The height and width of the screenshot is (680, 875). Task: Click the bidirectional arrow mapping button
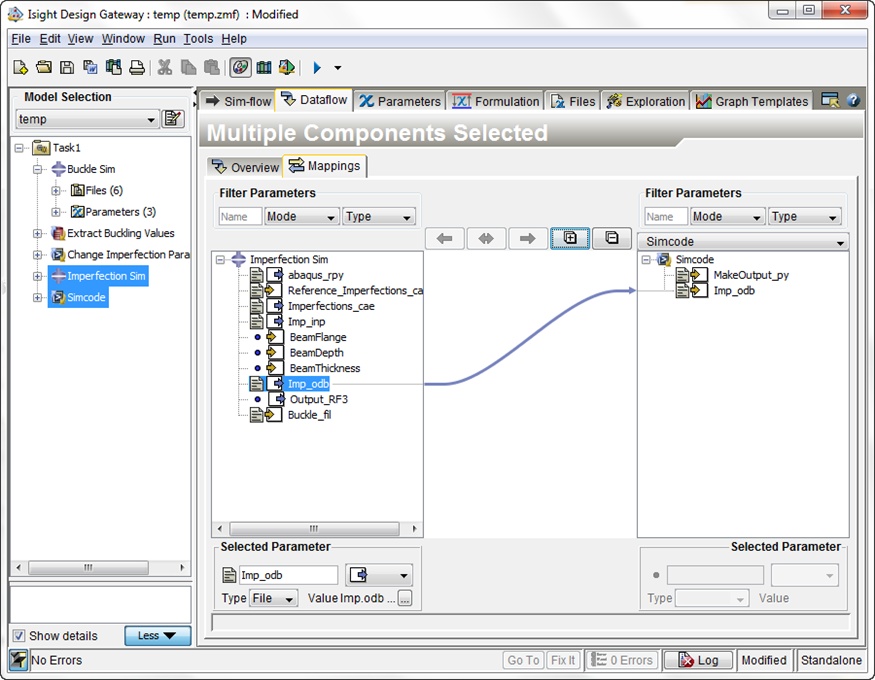pyautogui.click(x=486, y=239)
